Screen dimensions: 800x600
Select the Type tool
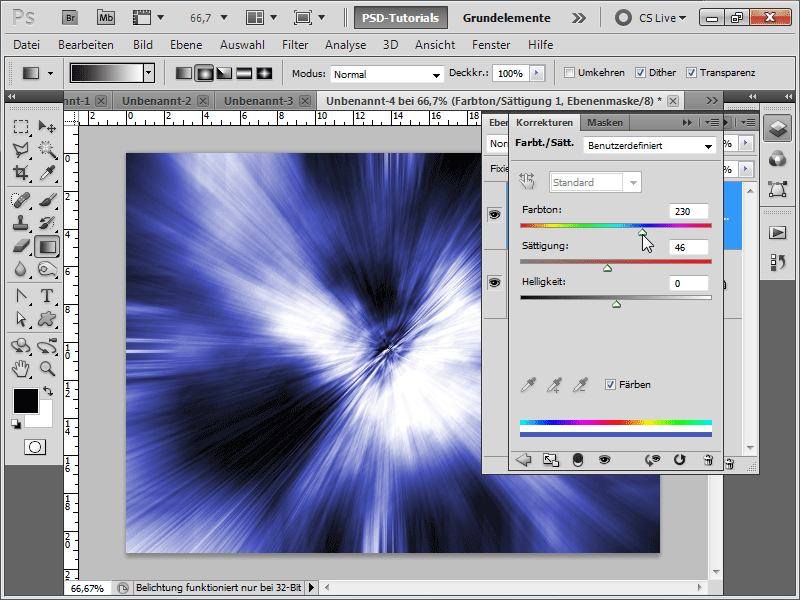(47, 296)
